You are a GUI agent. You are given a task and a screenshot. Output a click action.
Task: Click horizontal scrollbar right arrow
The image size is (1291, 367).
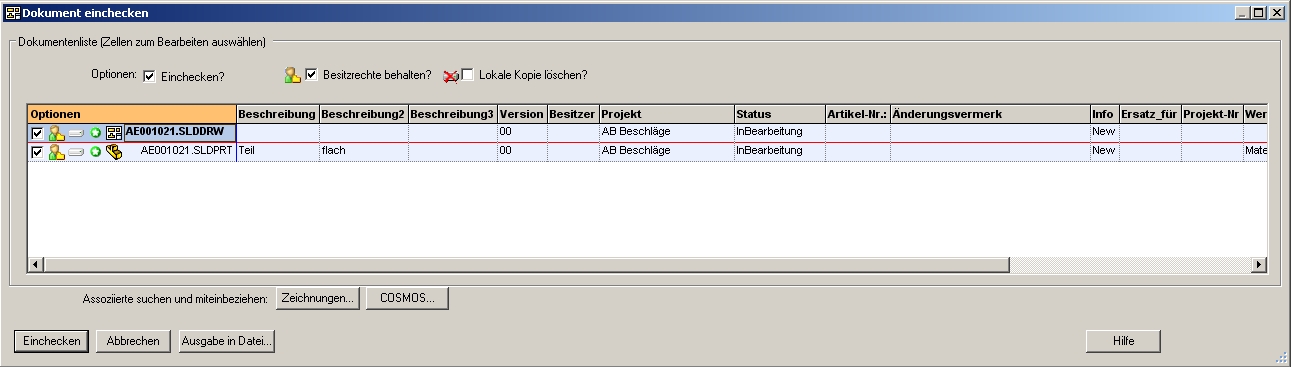point(1259,264)
